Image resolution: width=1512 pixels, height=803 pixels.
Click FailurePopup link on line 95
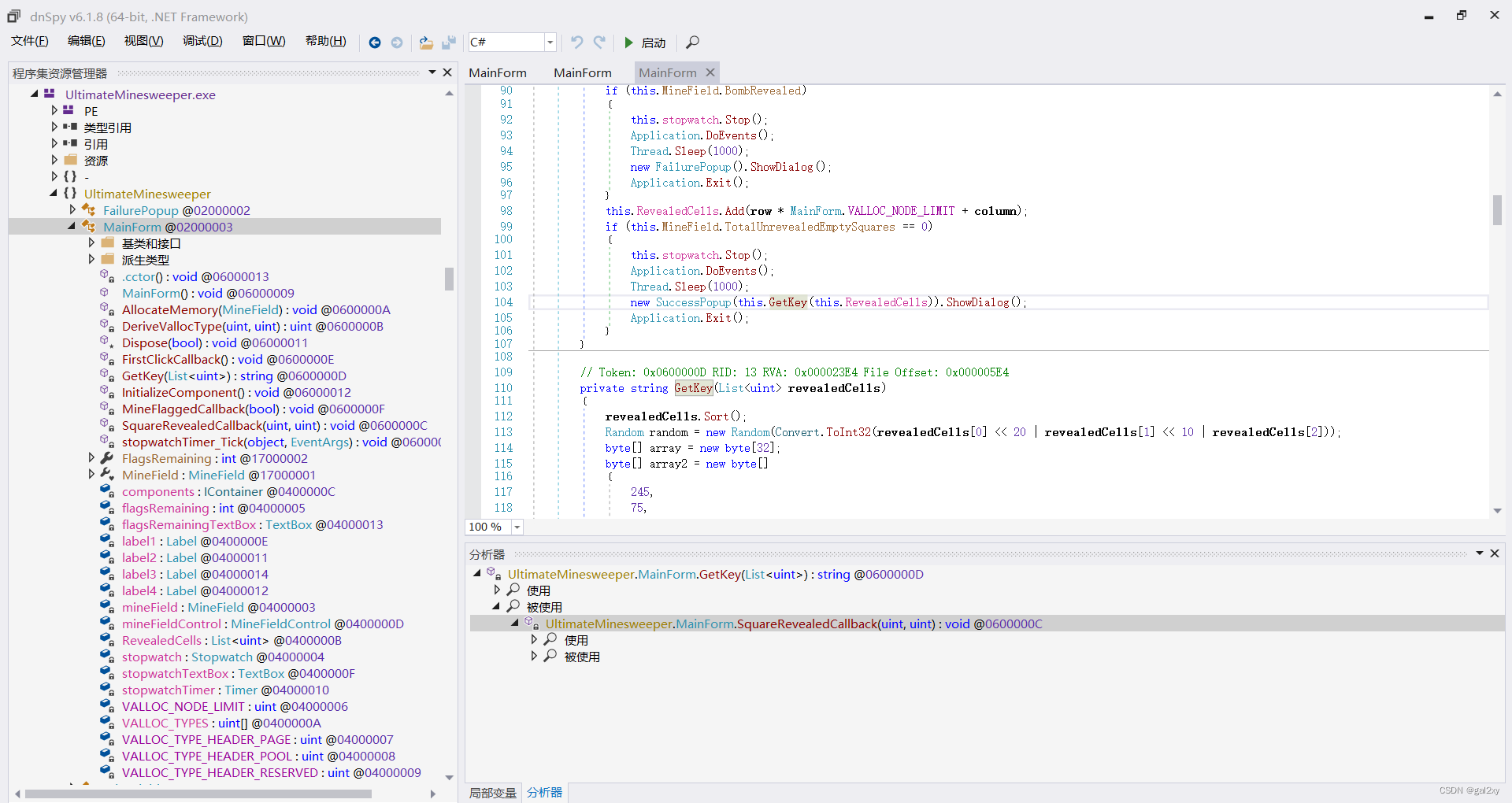[693, 167]
